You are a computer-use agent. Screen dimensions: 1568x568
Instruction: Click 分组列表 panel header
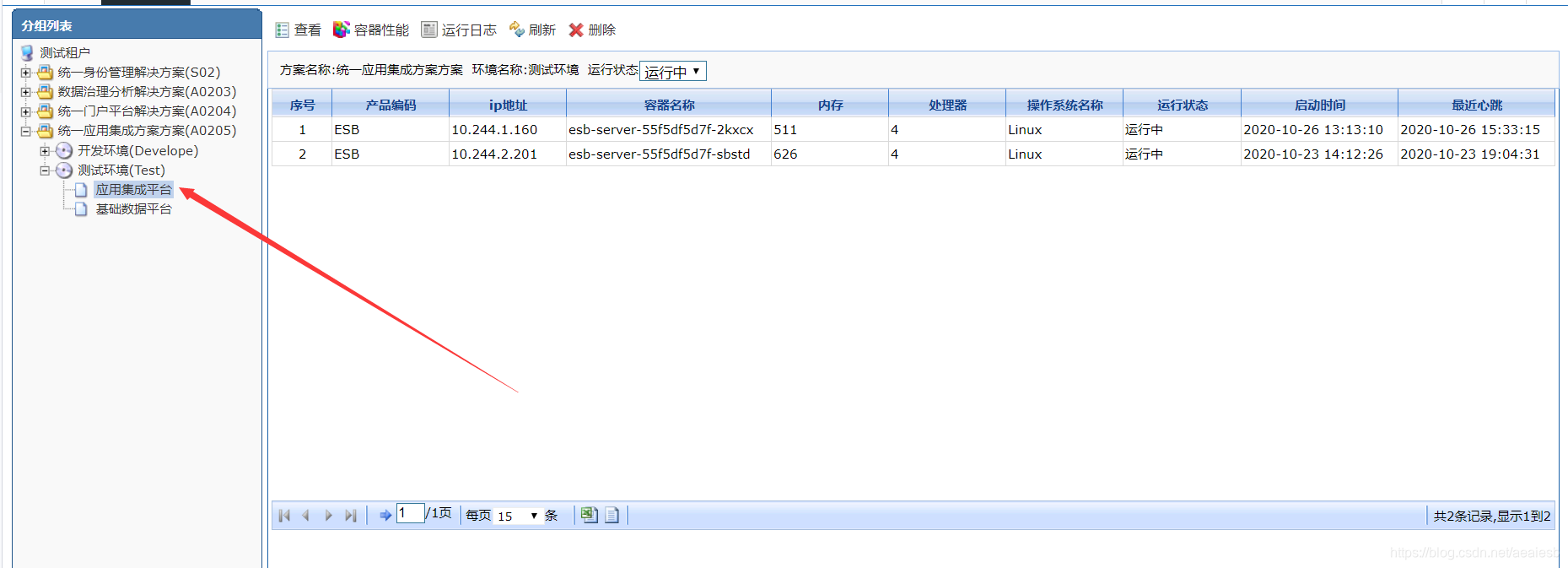137,25
